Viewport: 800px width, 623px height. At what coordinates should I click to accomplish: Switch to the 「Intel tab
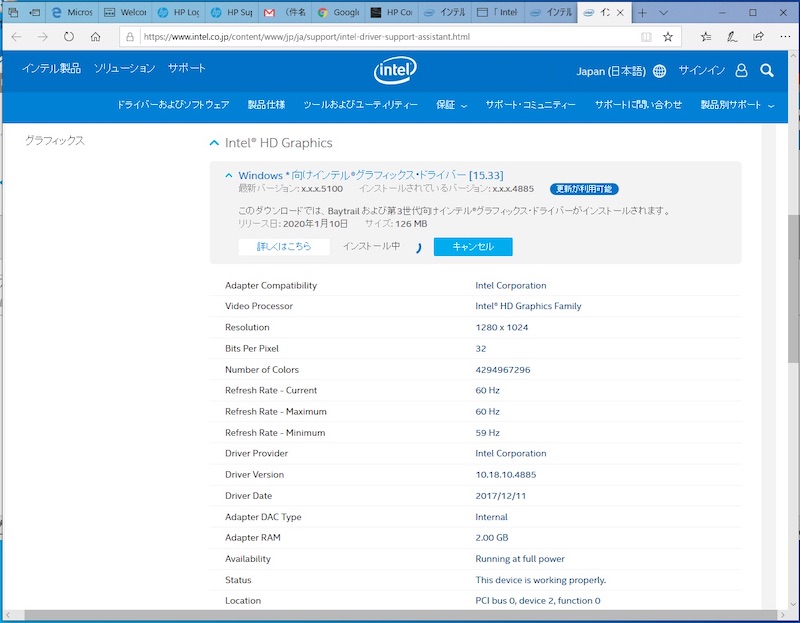497,13
